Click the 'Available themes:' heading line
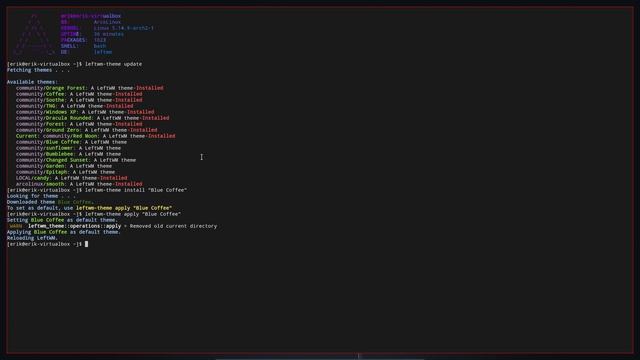Screen dimensions: 640x360 [32, 82]
